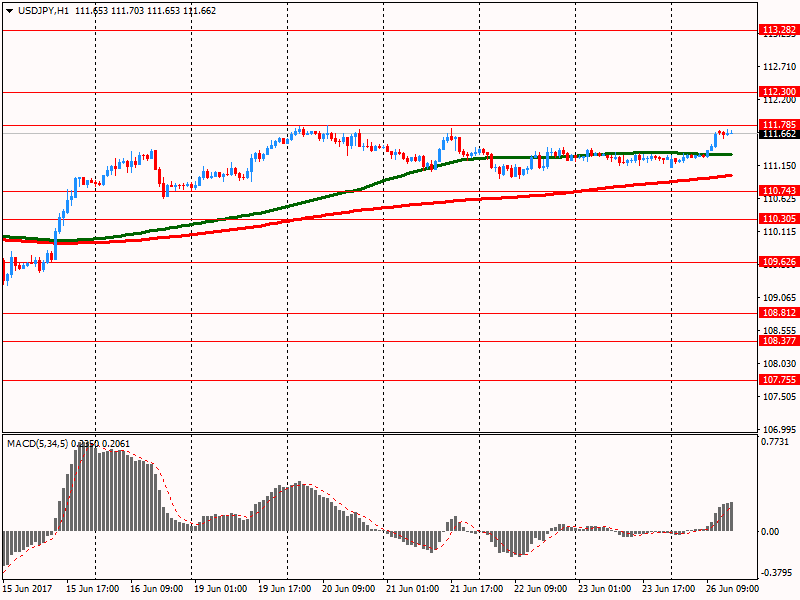Click the 108.812 red price level label

point(779,313)
